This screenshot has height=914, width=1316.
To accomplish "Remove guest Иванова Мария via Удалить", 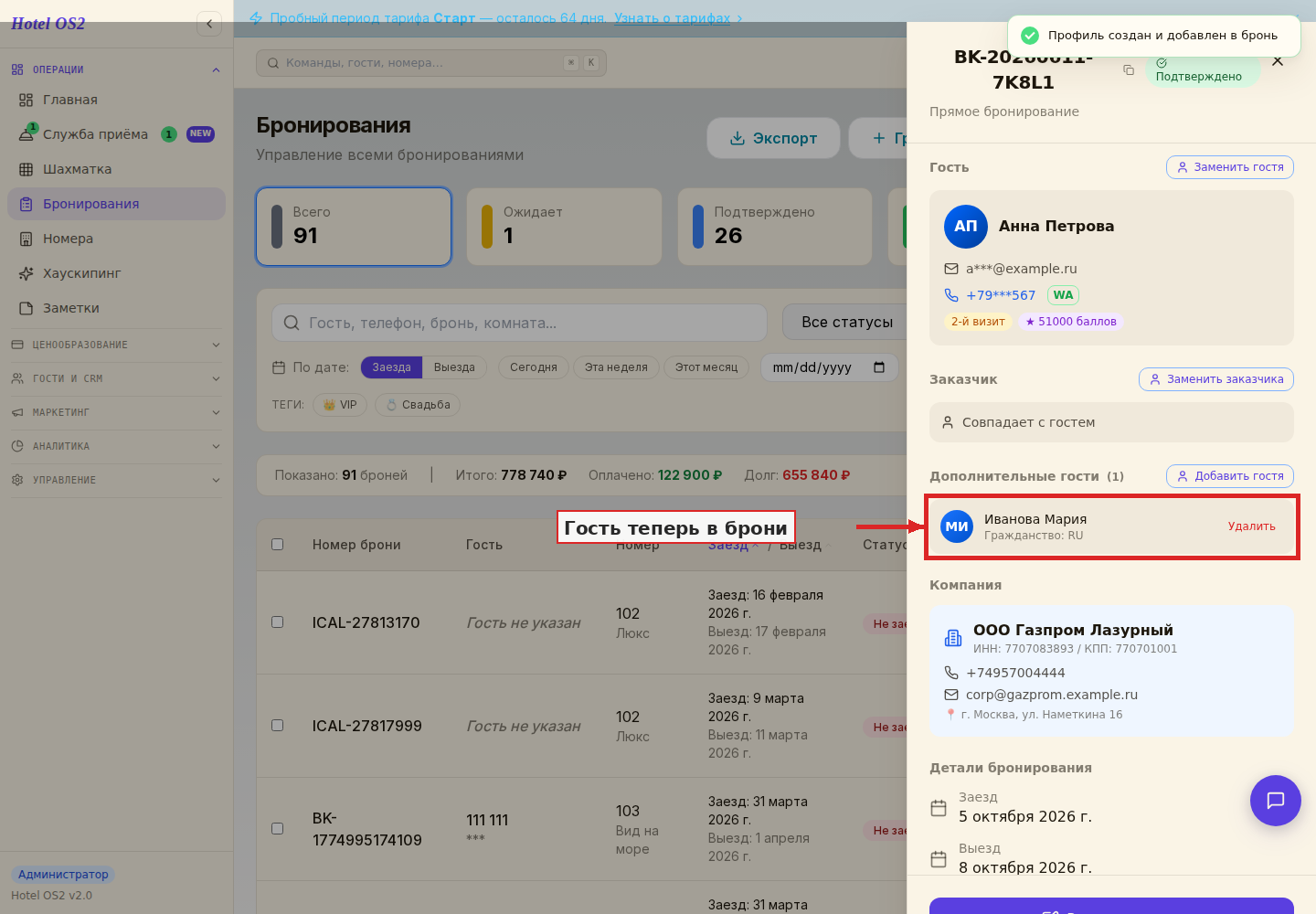I will coord(1251,526).
